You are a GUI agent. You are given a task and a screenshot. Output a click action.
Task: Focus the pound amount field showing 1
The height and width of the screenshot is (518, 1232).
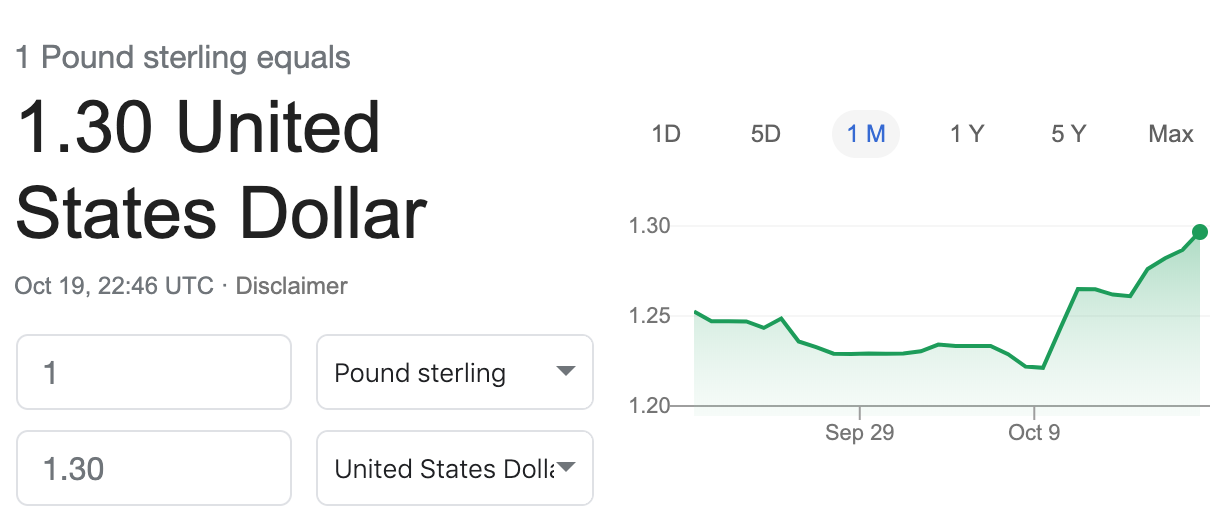click(154, 372)
